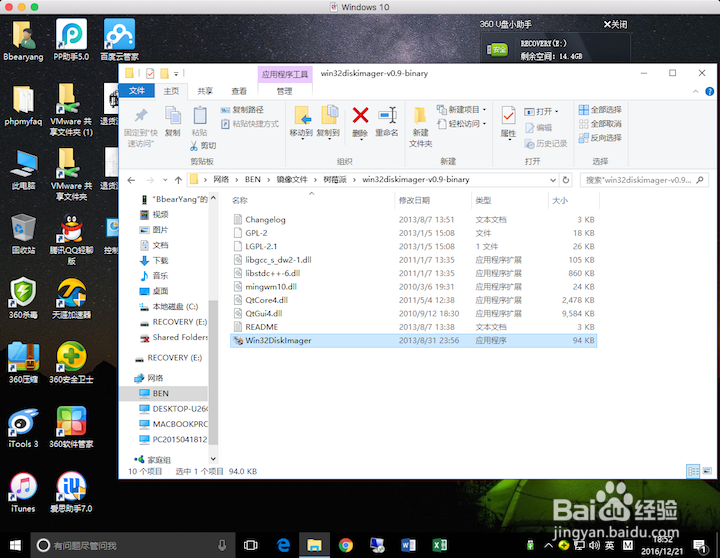Open Excel from taskbar
The width and height of the screenshot is (720, 558).
(439, 545)
